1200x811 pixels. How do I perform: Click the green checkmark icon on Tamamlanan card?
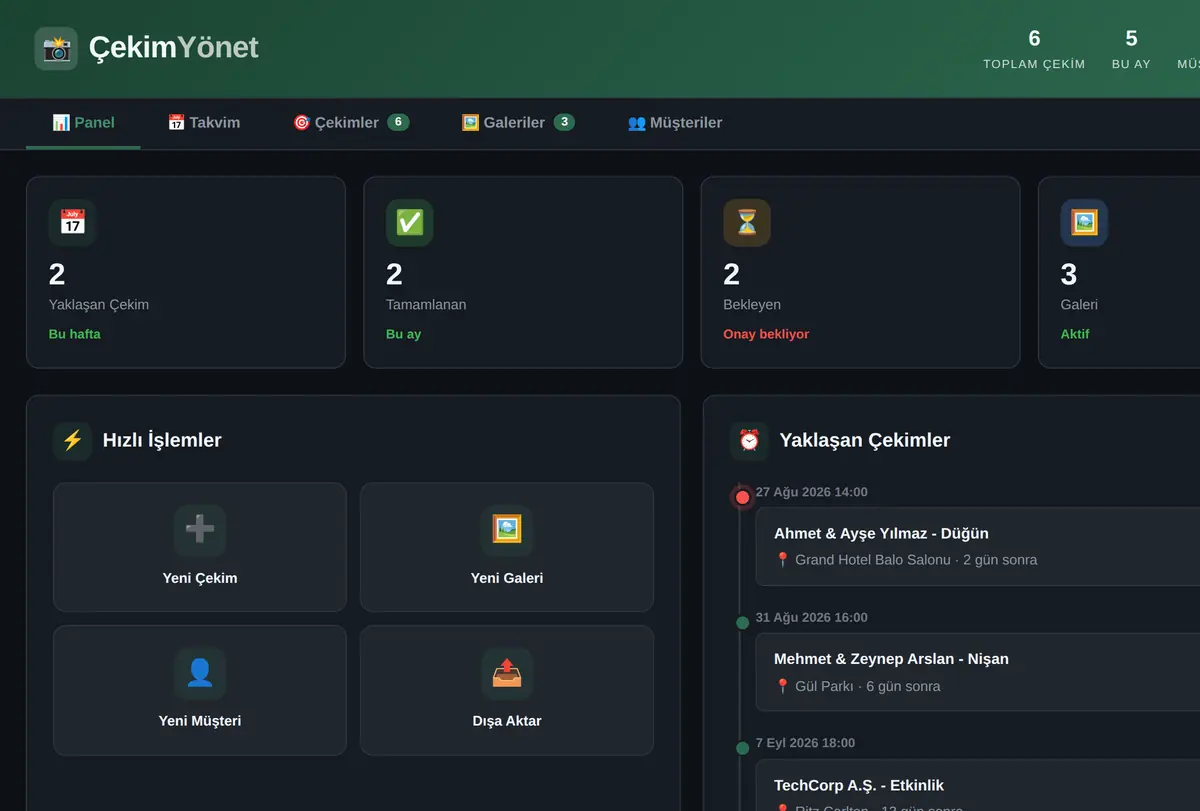coord(410,222)
